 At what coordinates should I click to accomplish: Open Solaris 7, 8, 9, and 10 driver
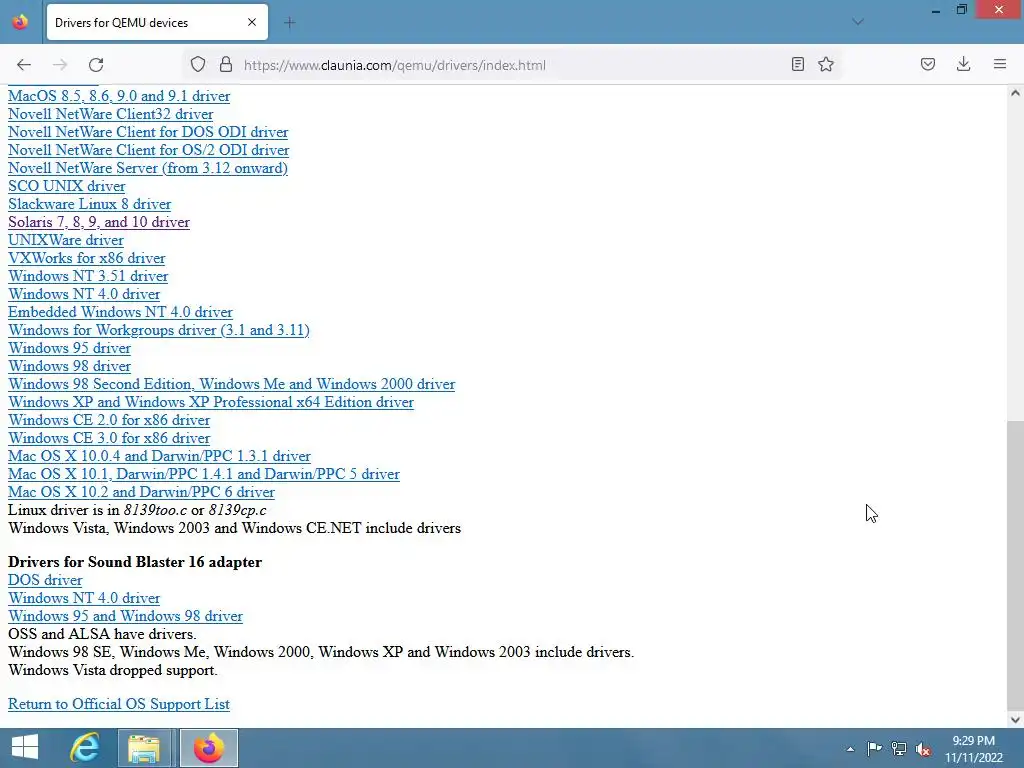pos(99,222)
